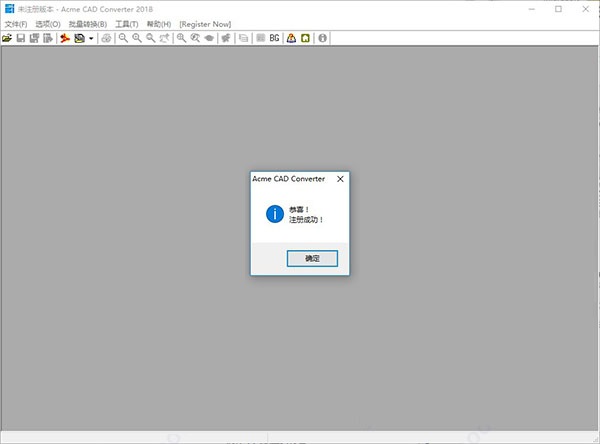600x444 pixels.
Task: Open the 文件(F) menu
Action: click(x=16, y=24)
